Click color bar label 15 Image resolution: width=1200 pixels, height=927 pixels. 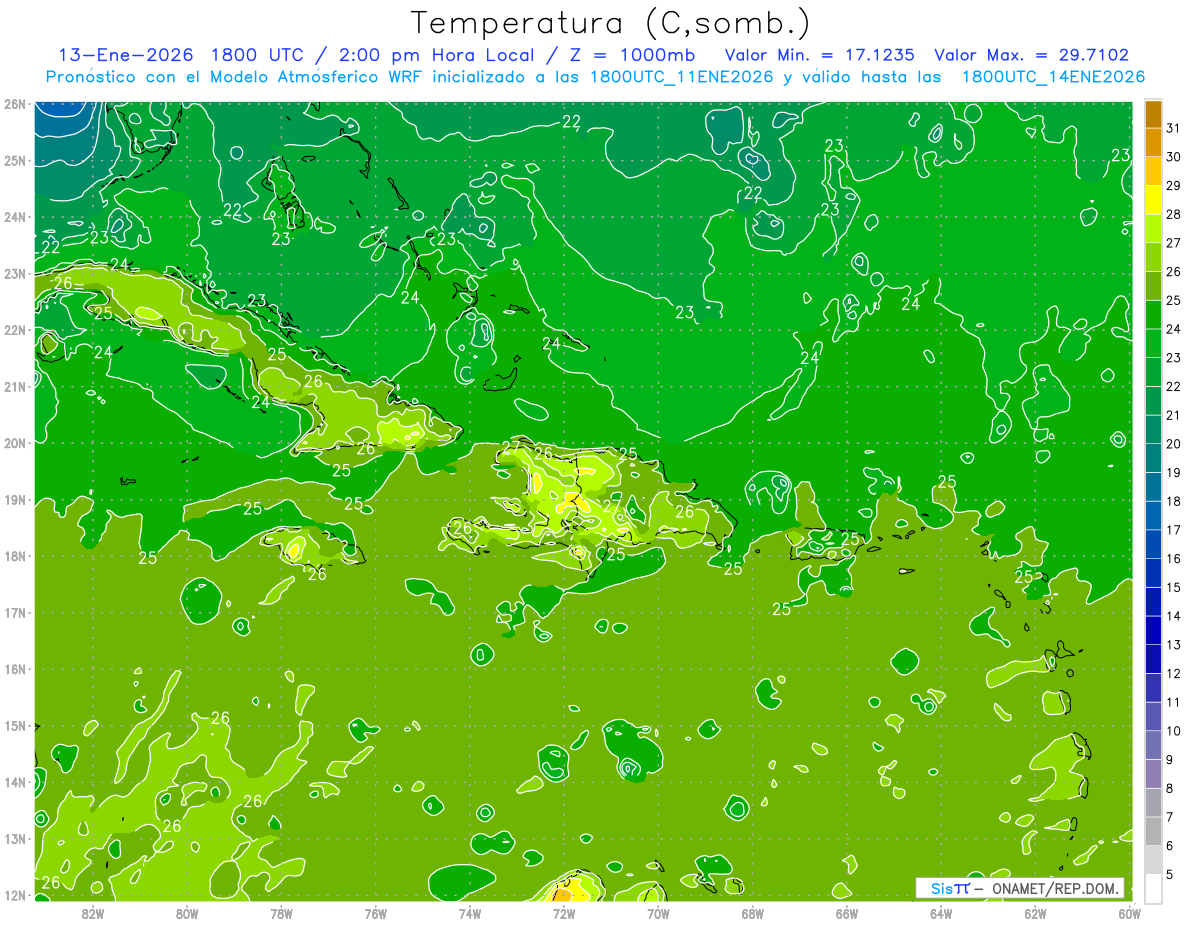coord(1173,587)
